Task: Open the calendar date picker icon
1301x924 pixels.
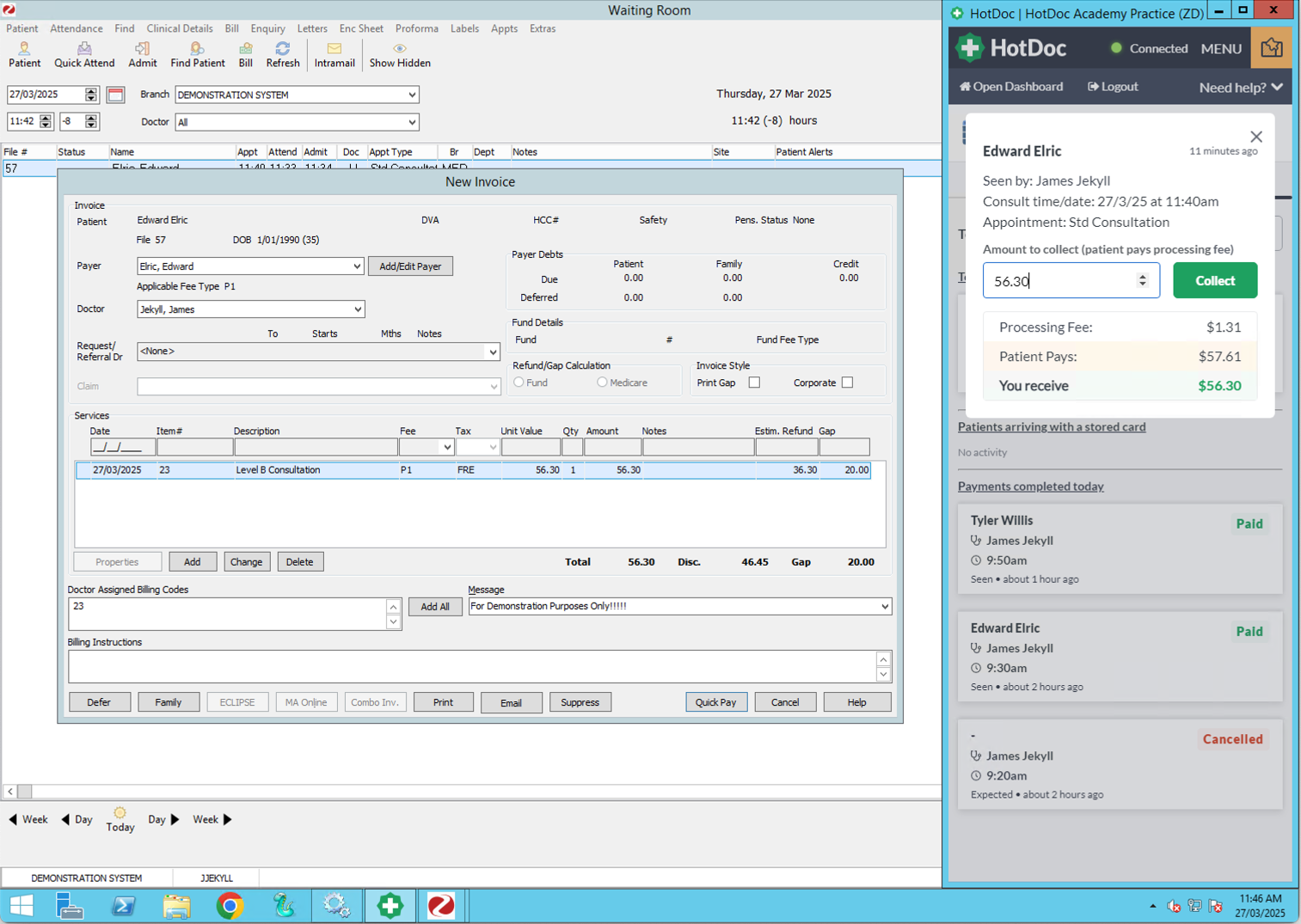Action: point(116,95)
